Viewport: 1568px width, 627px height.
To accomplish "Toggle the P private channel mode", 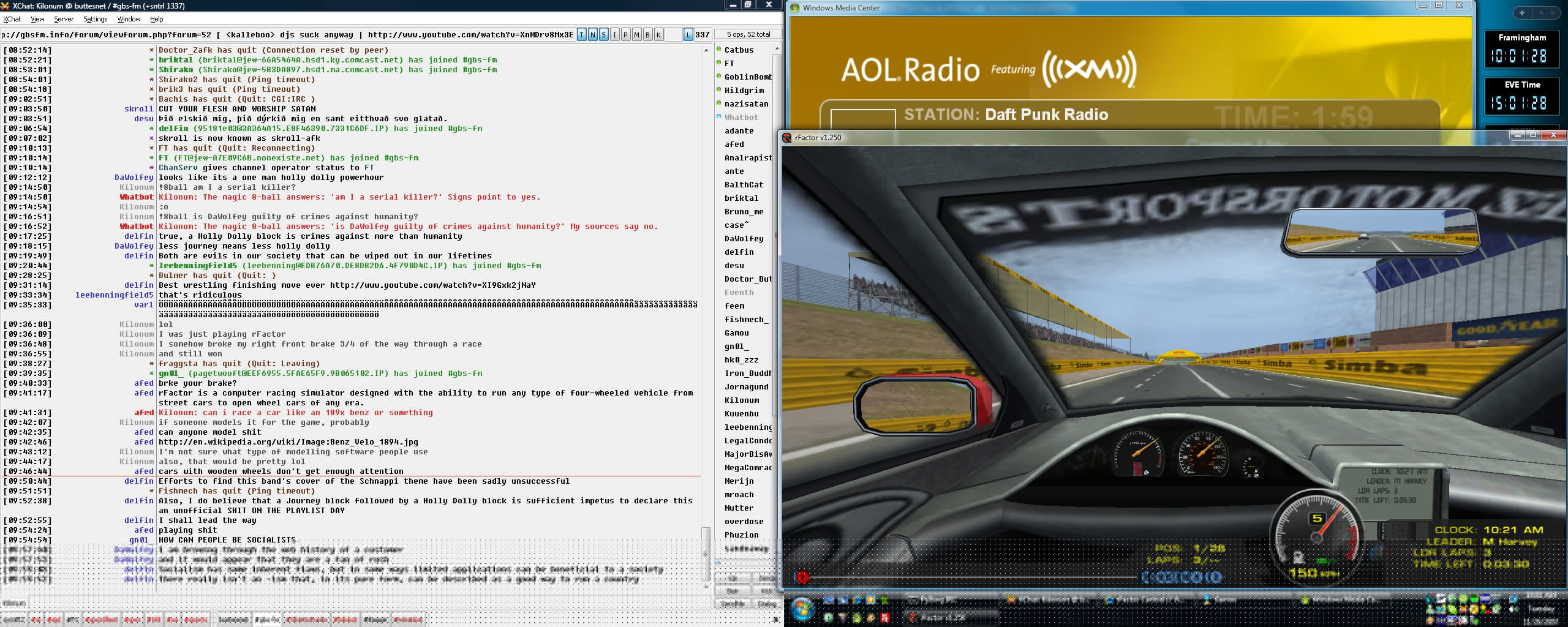I will tap(625, 35).
